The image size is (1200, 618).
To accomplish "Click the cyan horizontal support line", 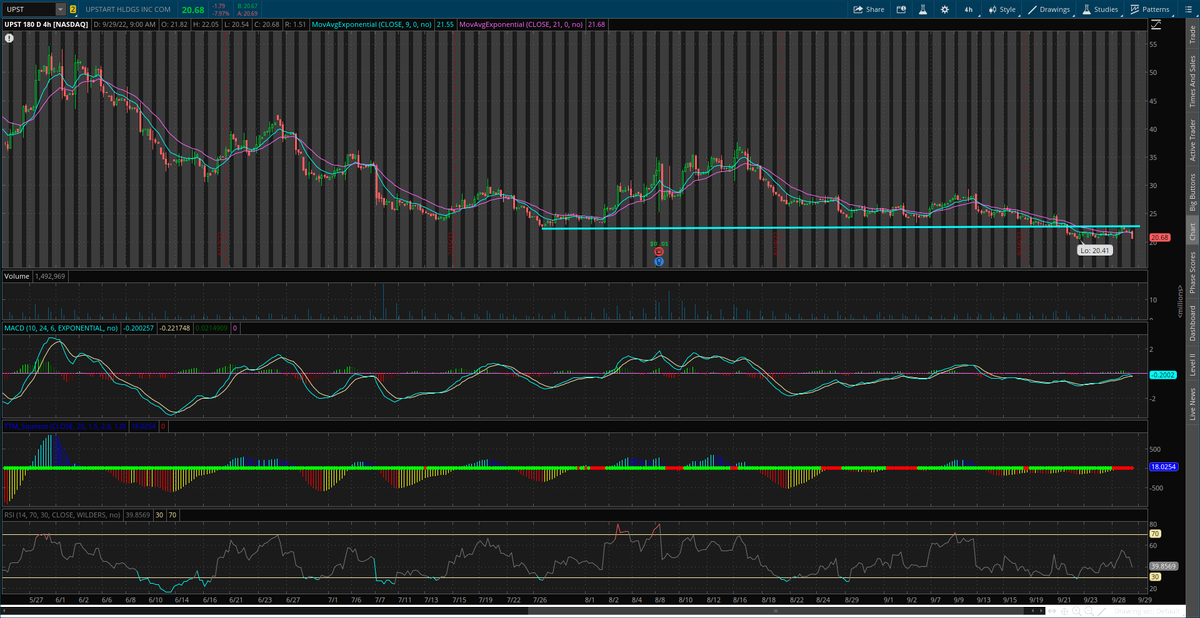I will [x=840, y=228].
